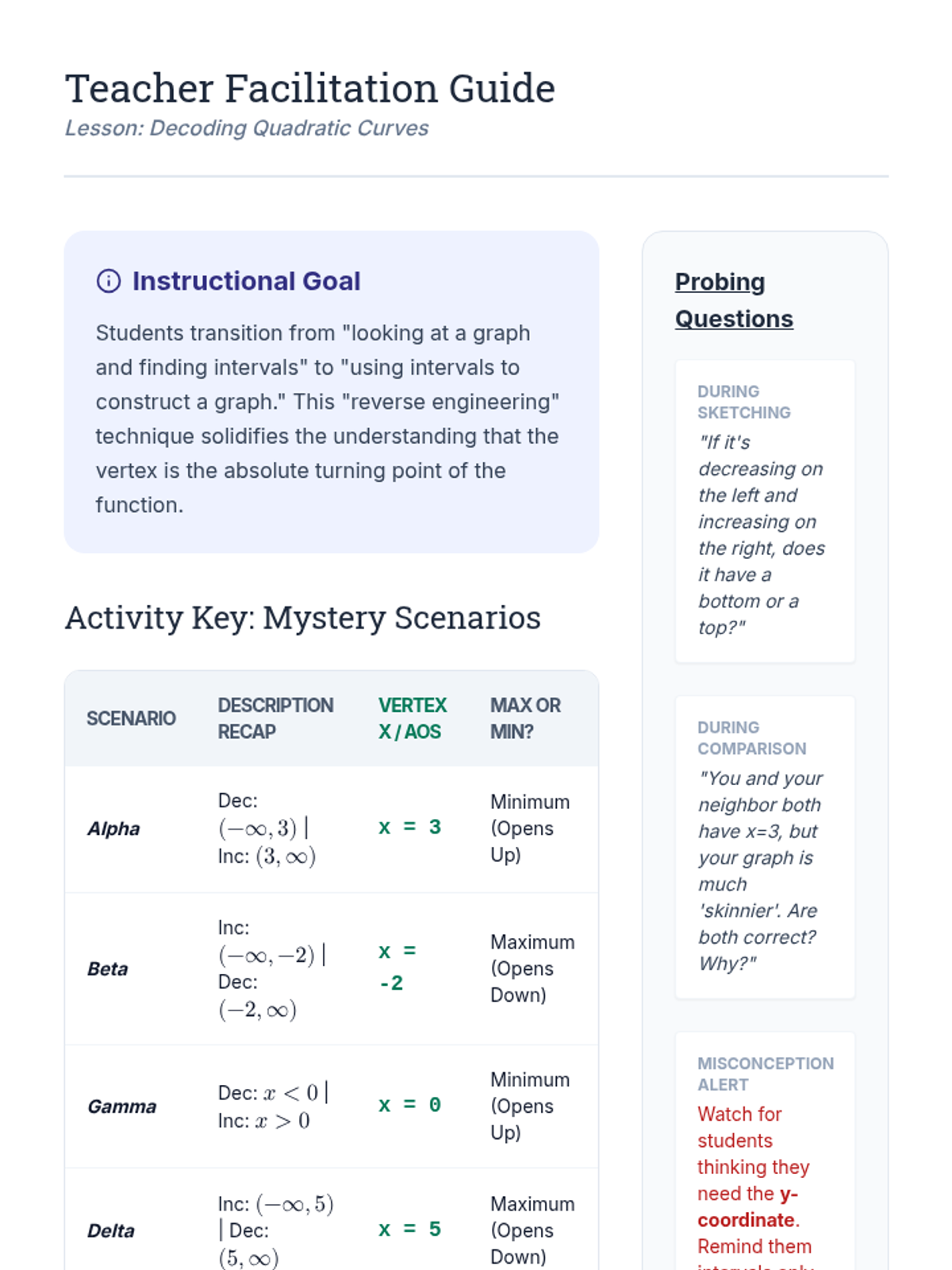Select the Beta scenario row label

pyautogui.click(x=107, y=969)
